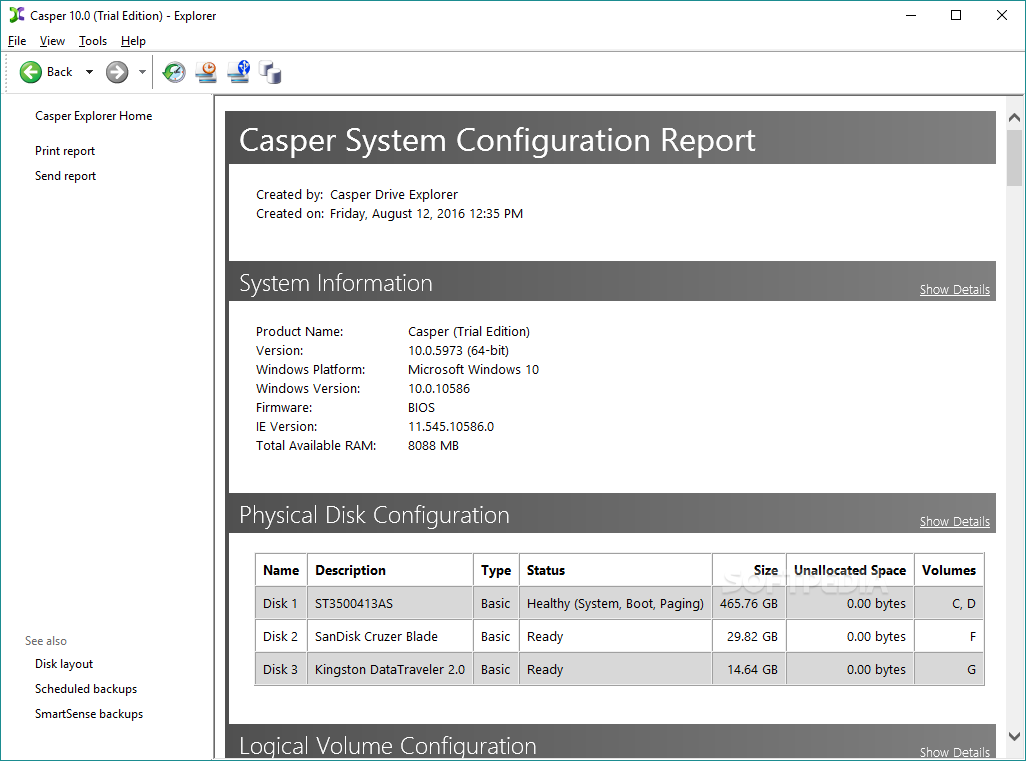This screenshot has height=761, width=1026.
Task: Click the C, D volumes cell
Action: click(949, 603)
